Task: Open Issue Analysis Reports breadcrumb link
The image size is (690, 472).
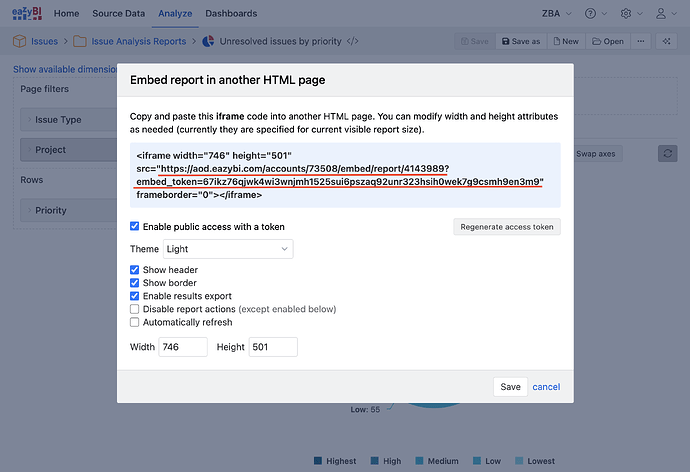Action: [x=139, y=41]
